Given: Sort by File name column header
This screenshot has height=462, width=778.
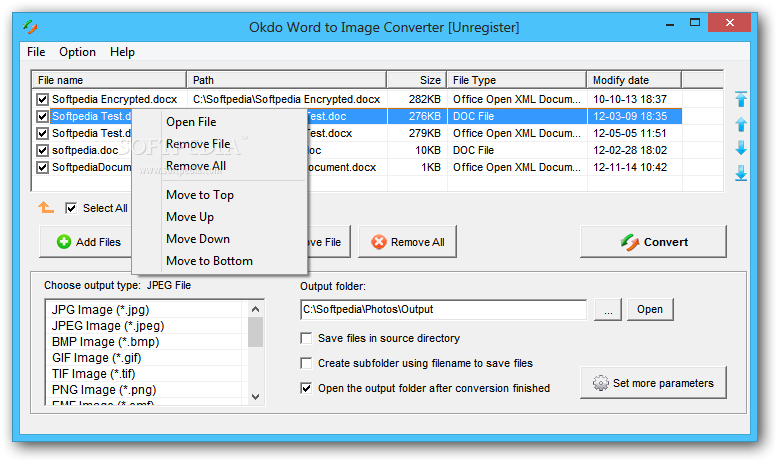Looking at the screenshot, I should pyautogui.click(x=109, y=80).
